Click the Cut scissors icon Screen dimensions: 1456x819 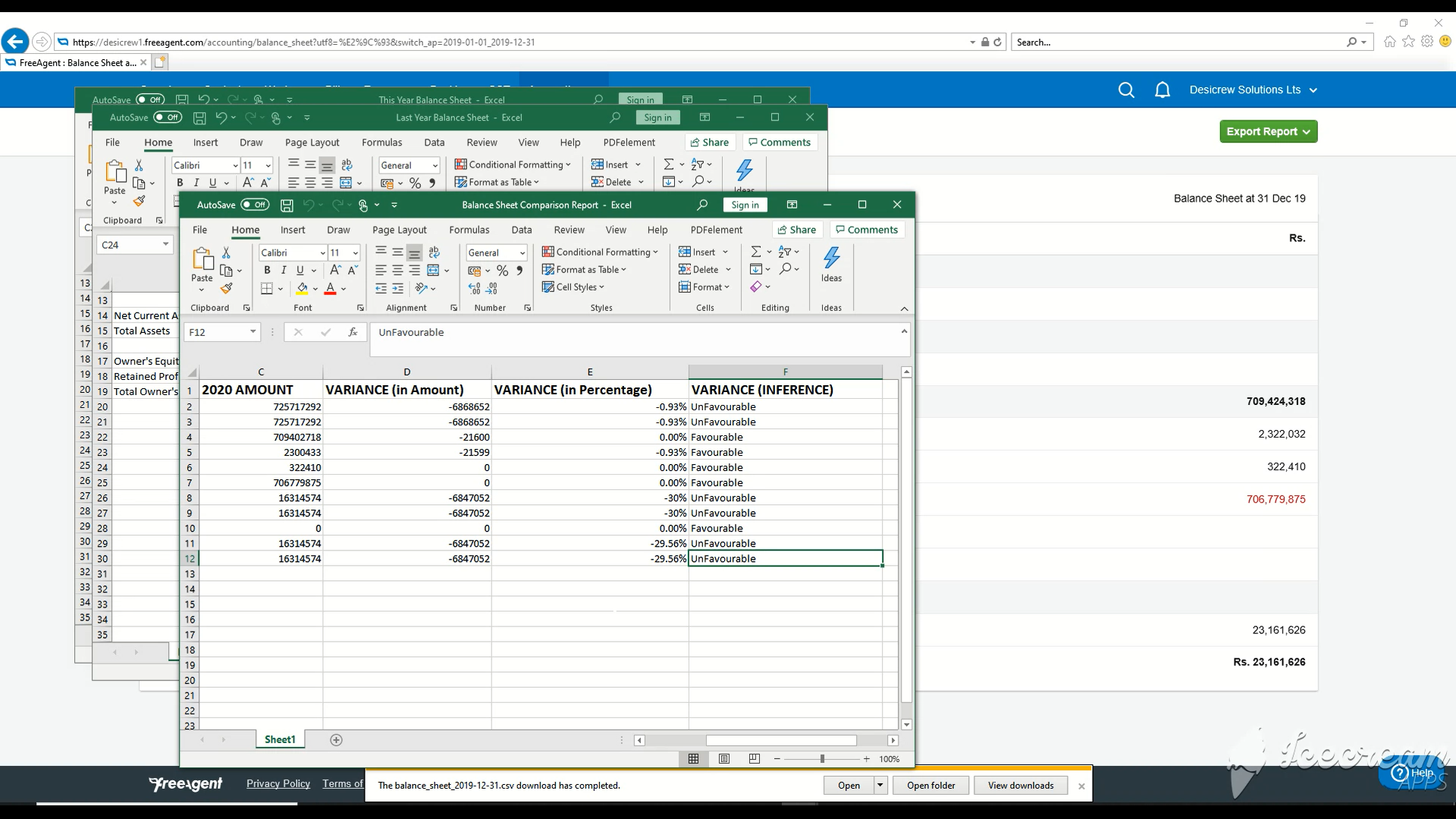226,253
